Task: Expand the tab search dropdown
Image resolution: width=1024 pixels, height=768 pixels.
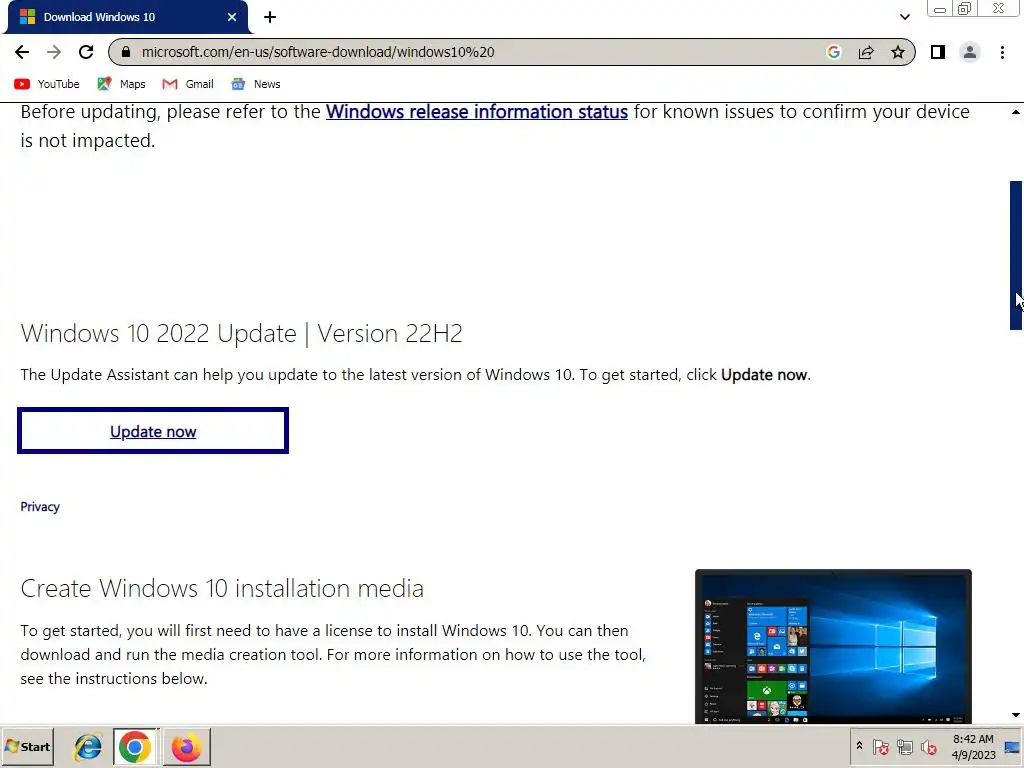Action: click(904, 17)
